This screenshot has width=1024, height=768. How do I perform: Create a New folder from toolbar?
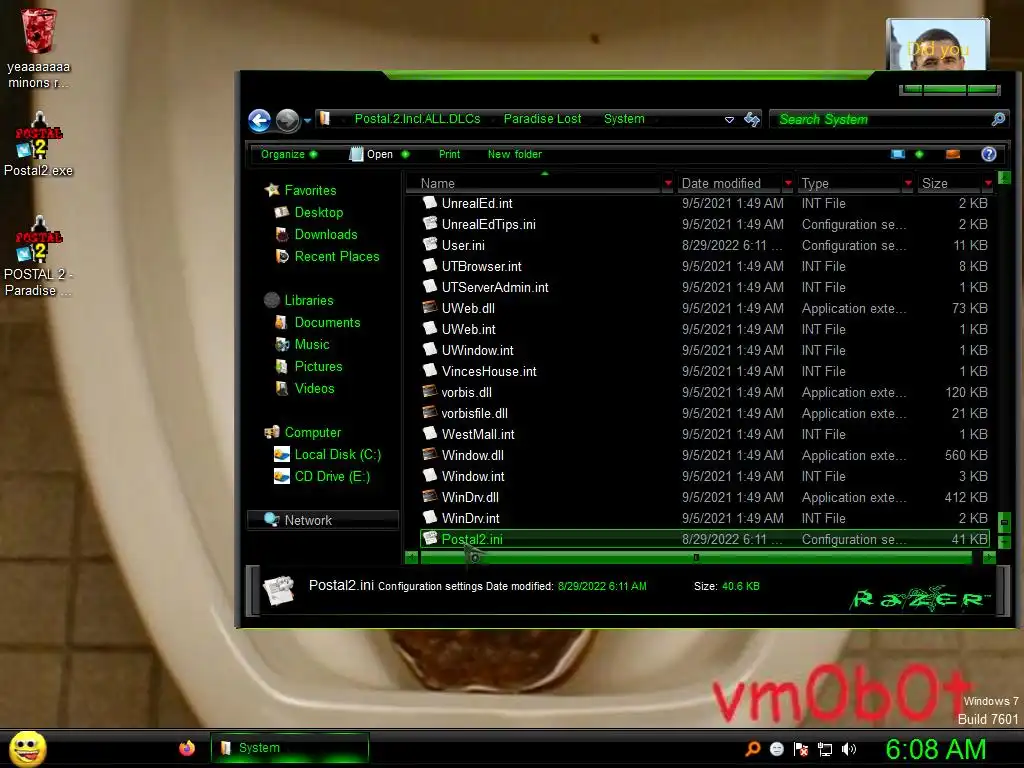(x=515, y=155)
